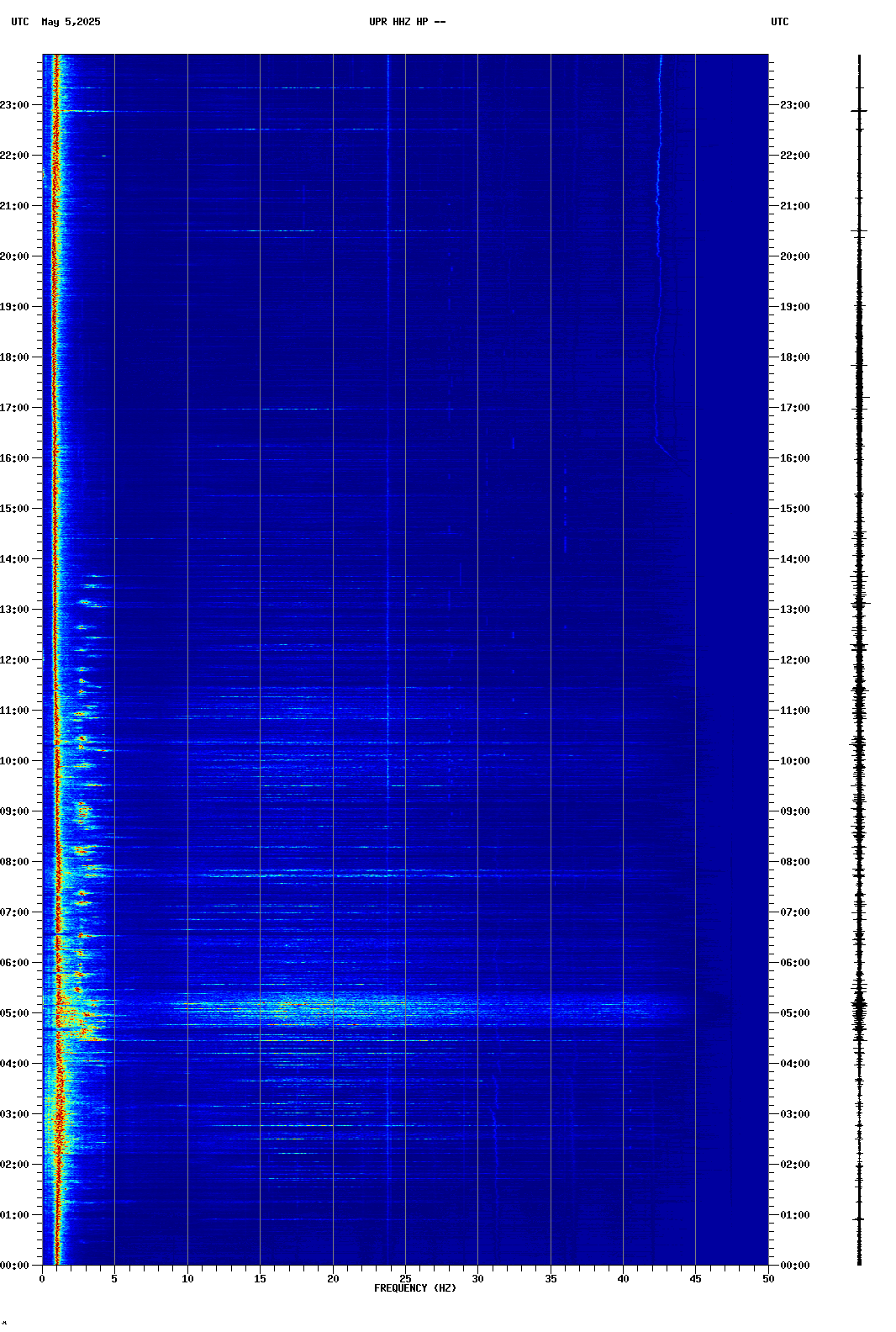Click '21:00' on the right time axis
This screenshot has height=1332, width=896.
pyautogui.click(x=795, y=206)
